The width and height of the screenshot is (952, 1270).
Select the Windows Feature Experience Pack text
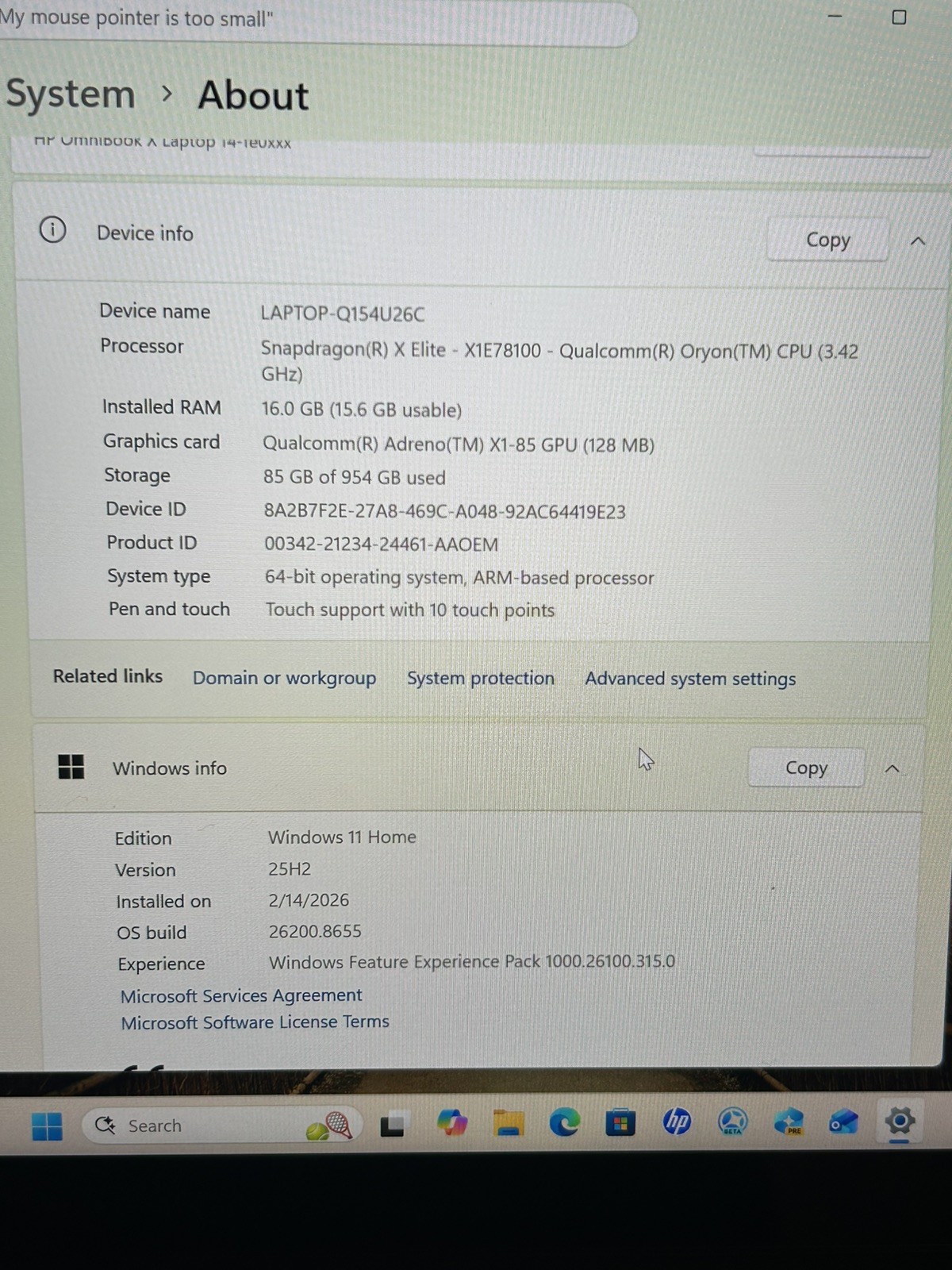[x=472, y=962]
